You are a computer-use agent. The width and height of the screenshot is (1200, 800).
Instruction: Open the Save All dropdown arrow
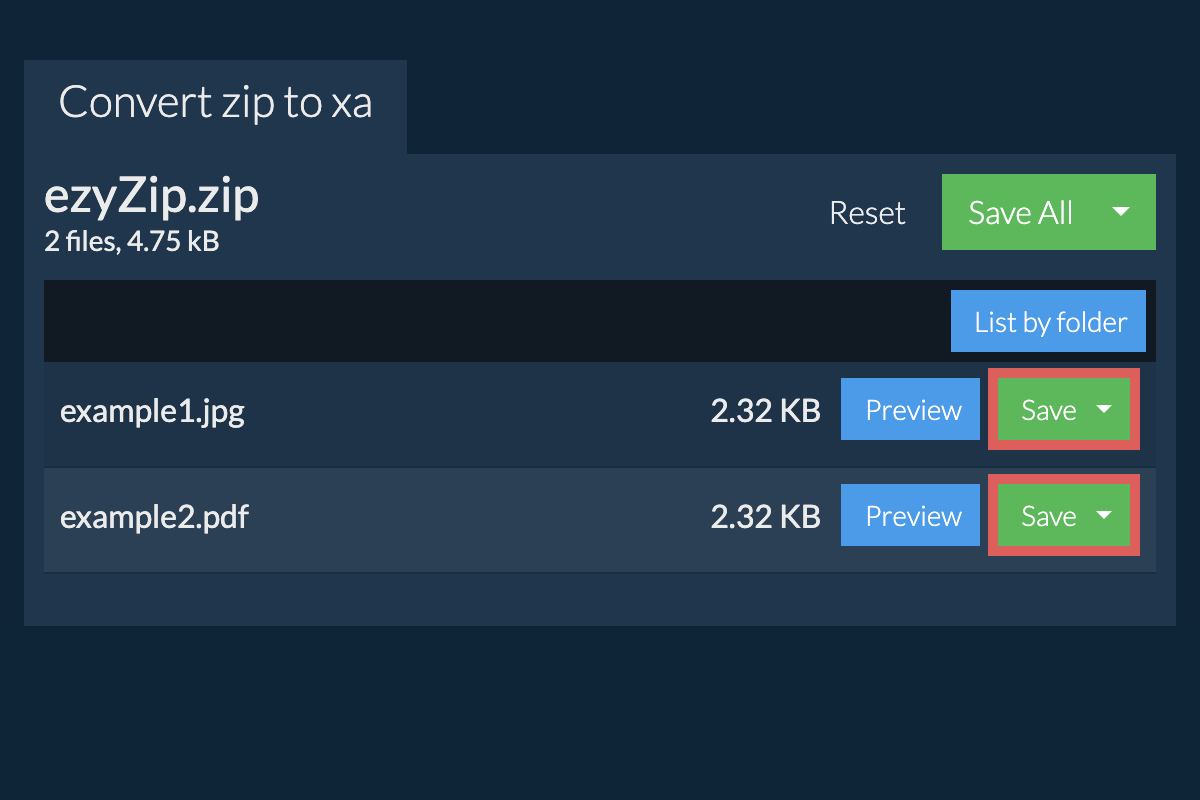tap(1121, 212)
